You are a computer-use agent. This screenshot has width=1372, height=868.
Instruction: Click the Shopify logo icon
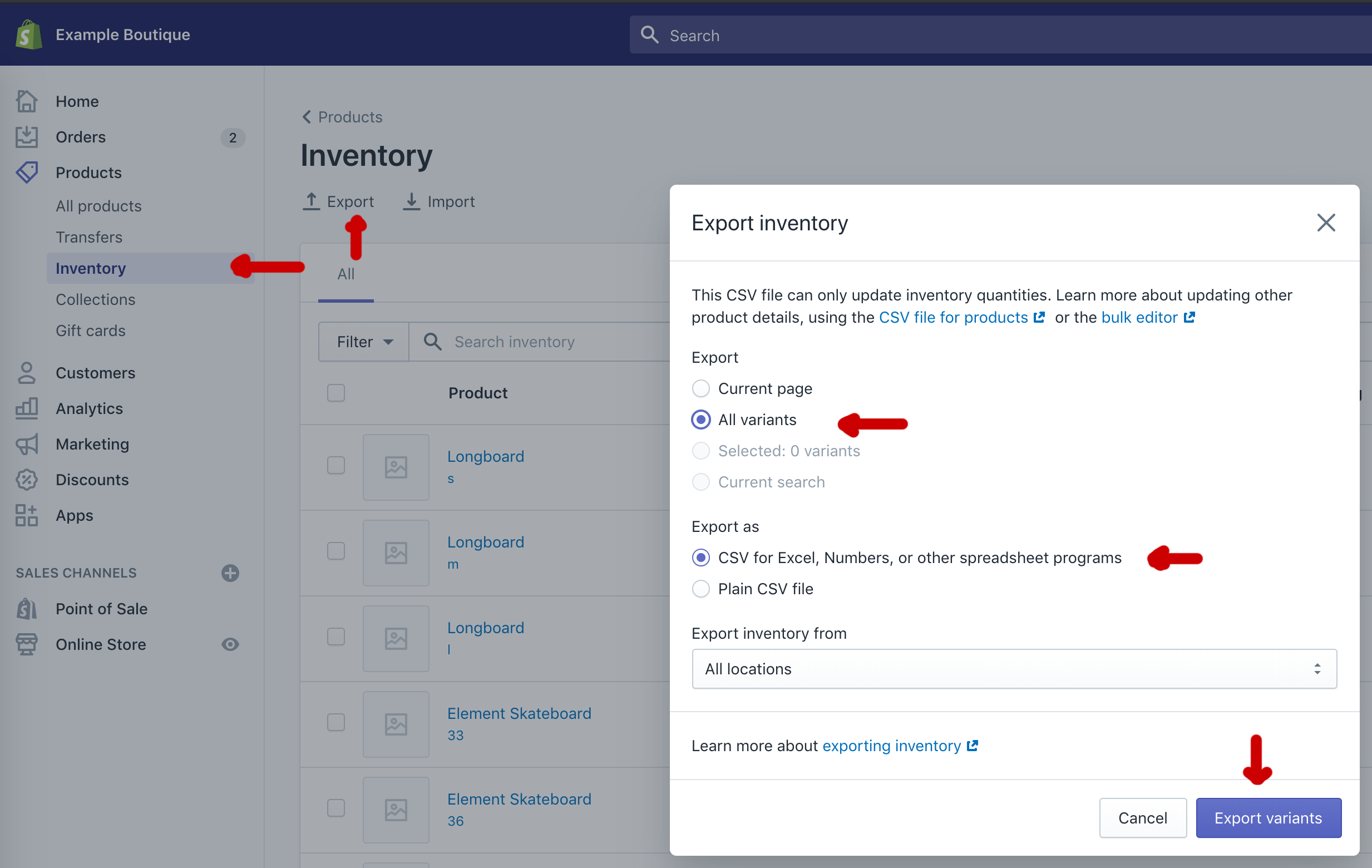pos(28,34)
